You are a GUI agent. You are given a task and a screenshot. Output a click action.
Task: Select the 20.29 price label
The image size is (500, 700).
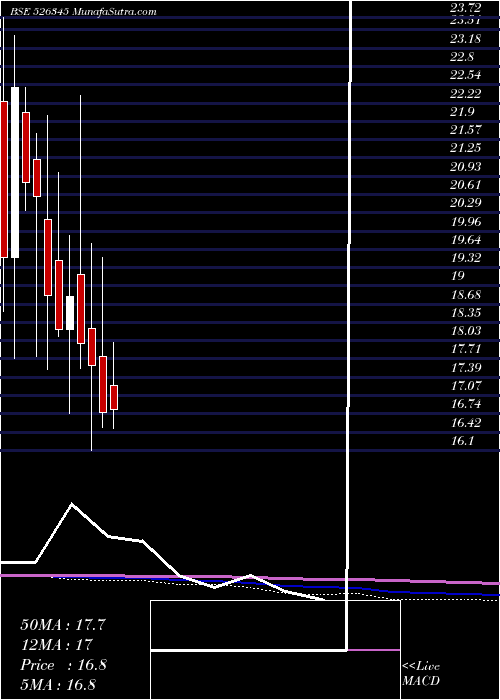click(466, 203)
